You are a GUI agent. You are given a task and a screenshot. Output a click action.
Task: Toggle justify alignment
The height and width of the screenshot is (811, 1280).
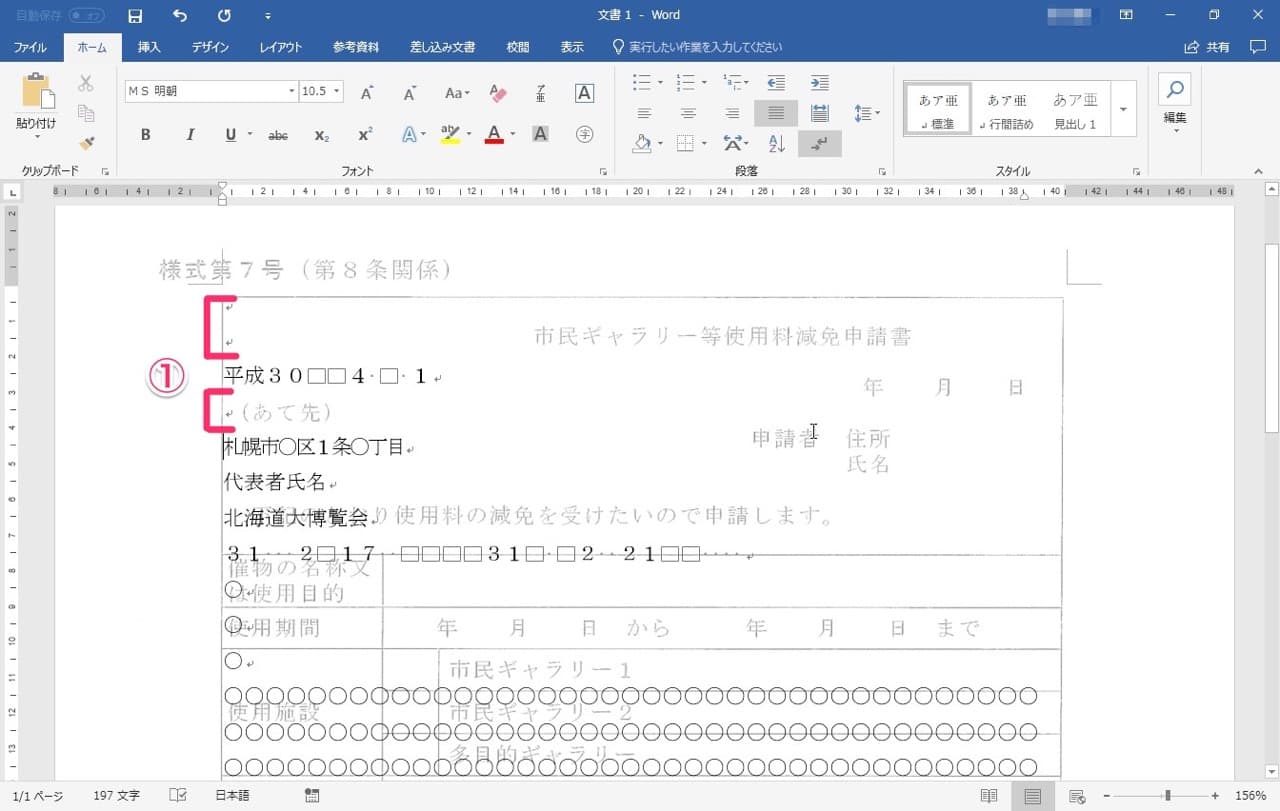coord(776,113)
